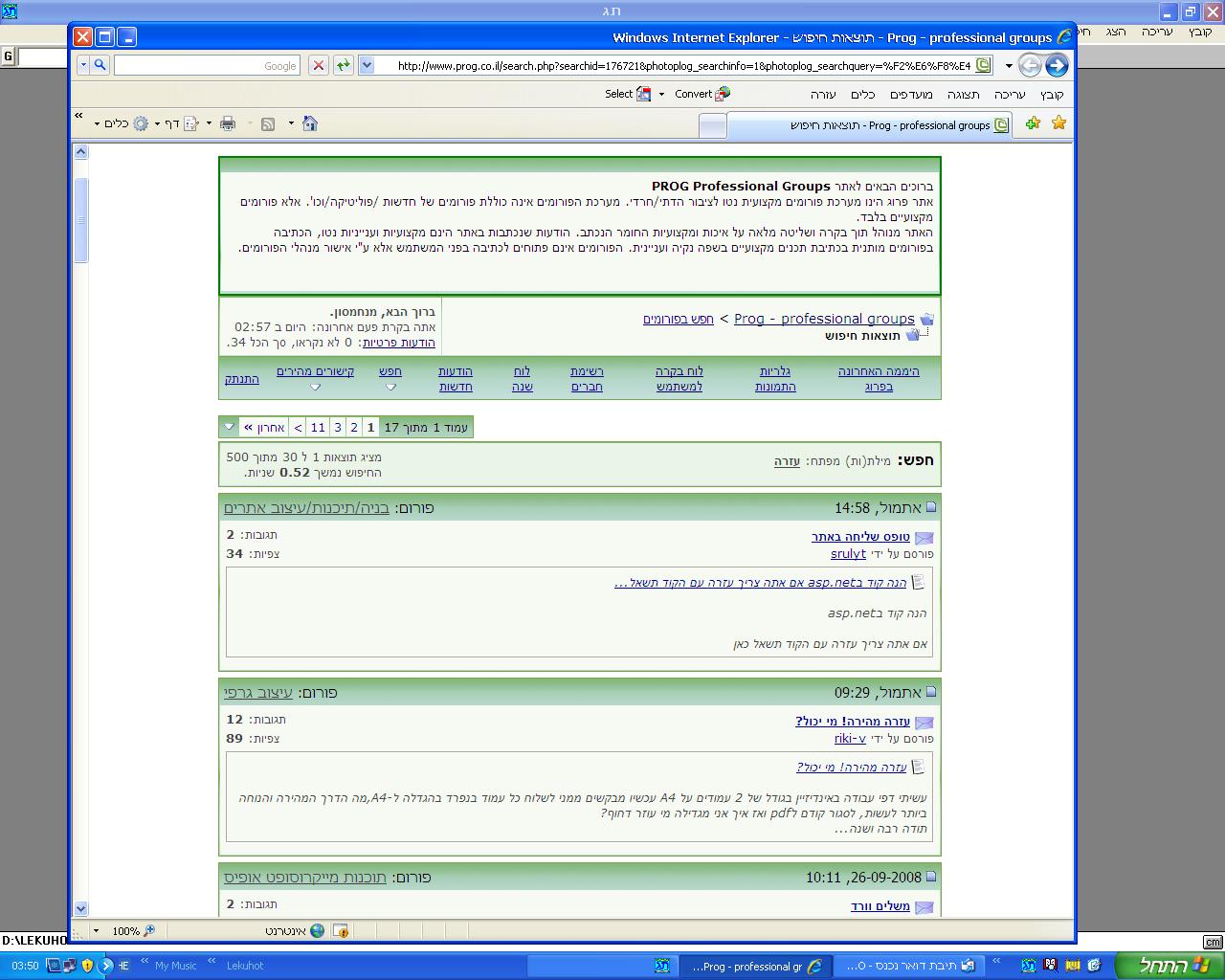Expand the pagination dropdown arrow
1225x980 pixels.
tap(229, 427)
